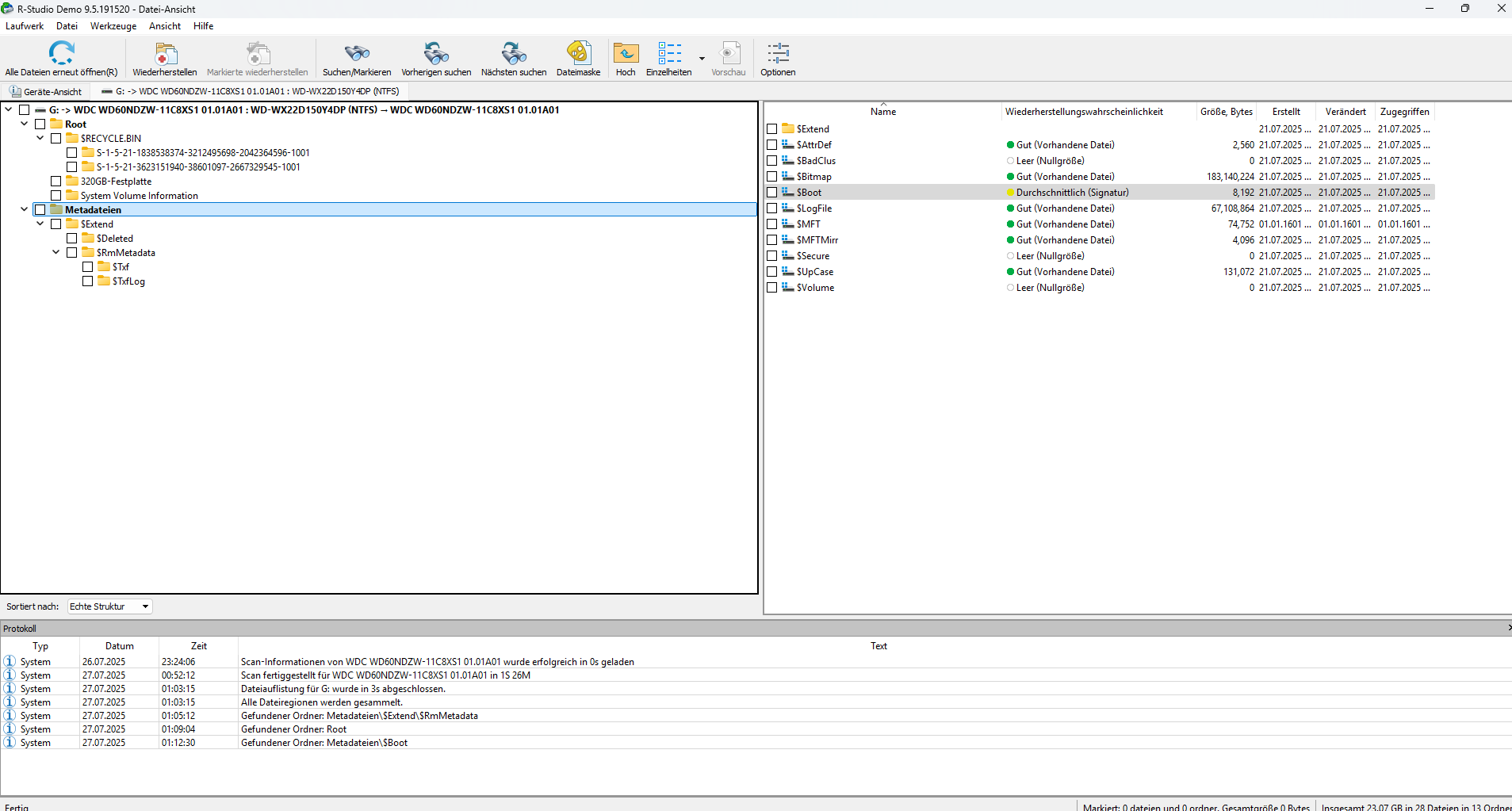Click the $LogFile file icon
Image resolution: width=1512 pixels, height=811 pixels.
[x=788, y=208]
